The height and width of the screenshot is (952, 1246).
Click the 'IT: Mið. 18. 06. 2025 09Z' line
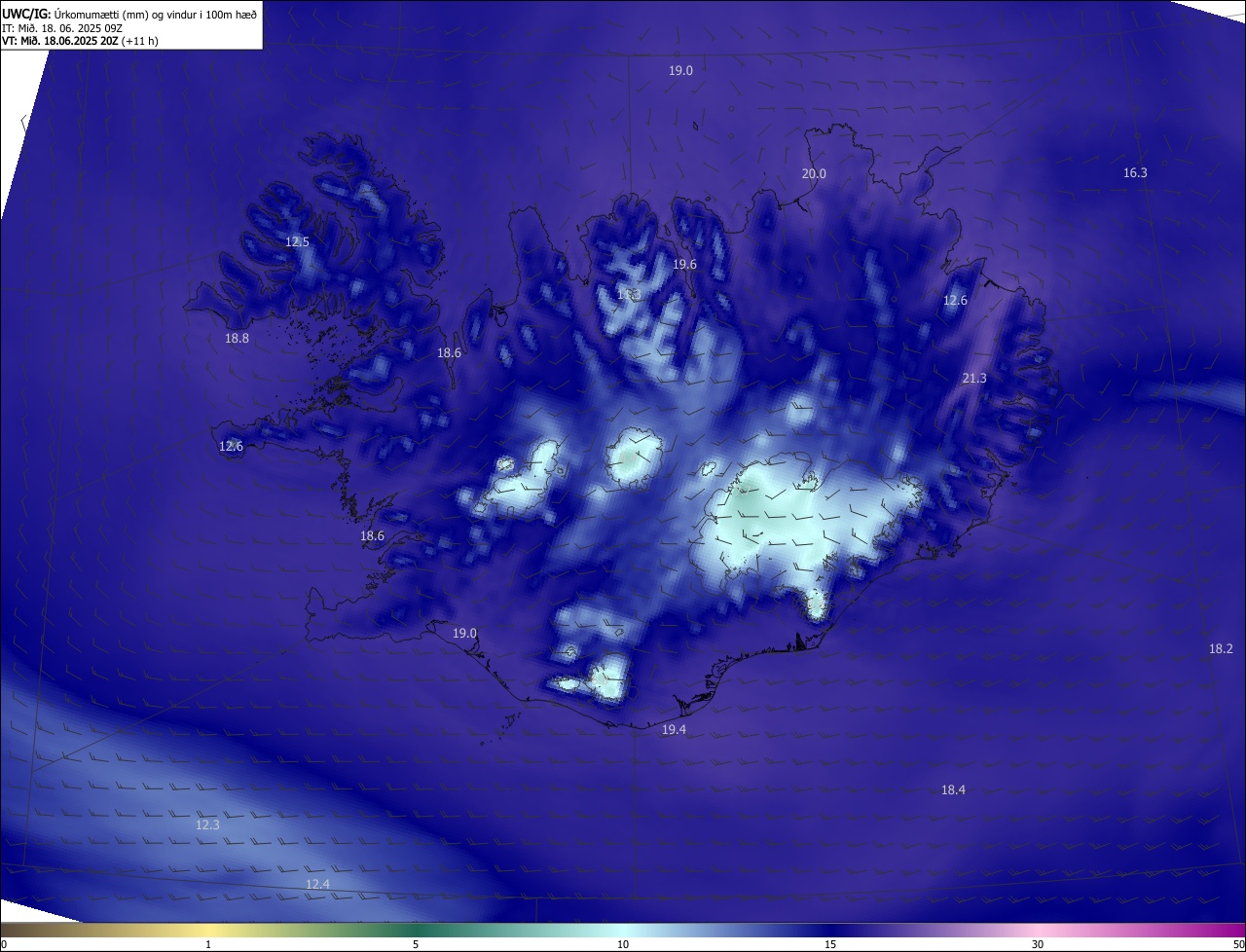click(64, 27)
